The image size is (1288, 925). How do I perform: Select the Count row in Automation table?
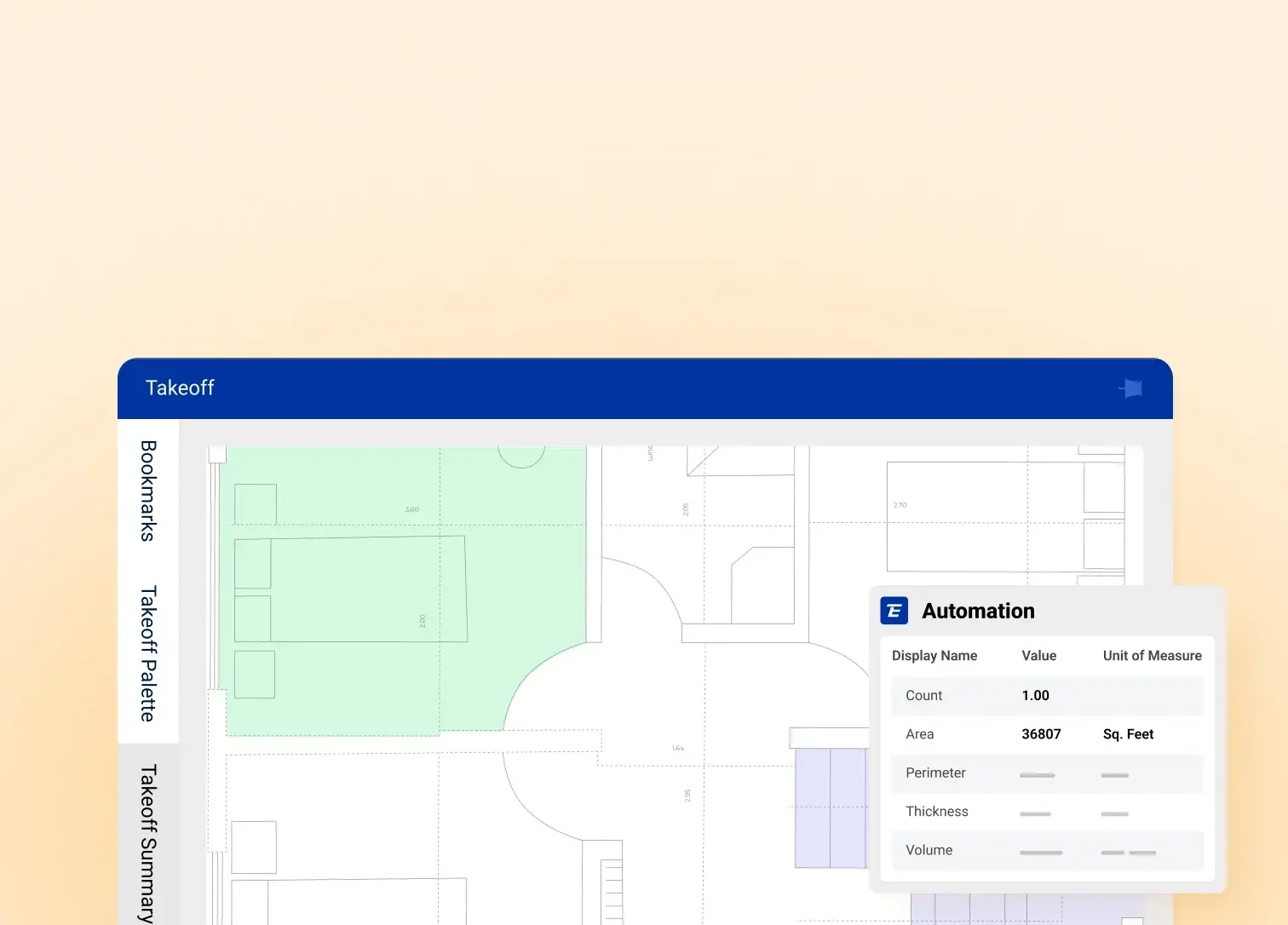923,696
